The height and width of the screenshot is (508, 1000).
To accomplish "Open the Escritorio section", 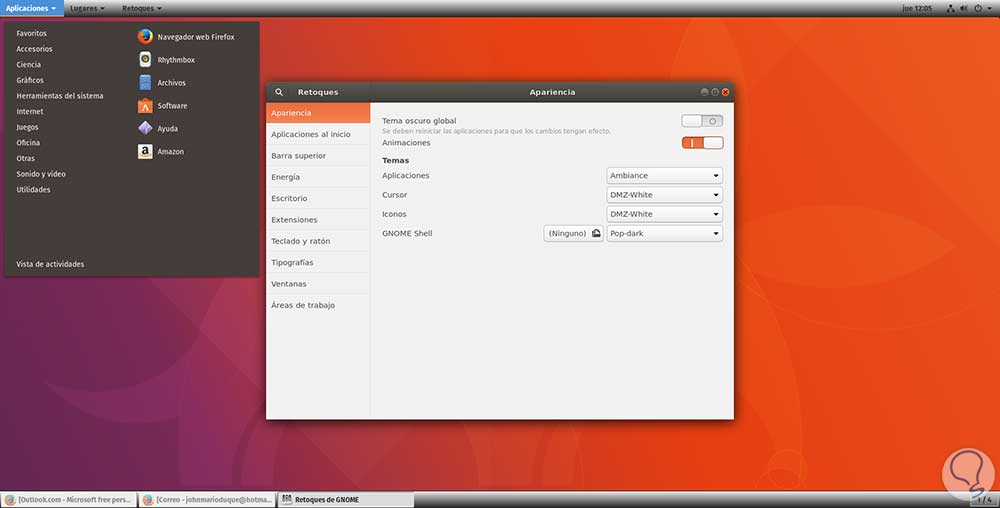I will (318, 198).
